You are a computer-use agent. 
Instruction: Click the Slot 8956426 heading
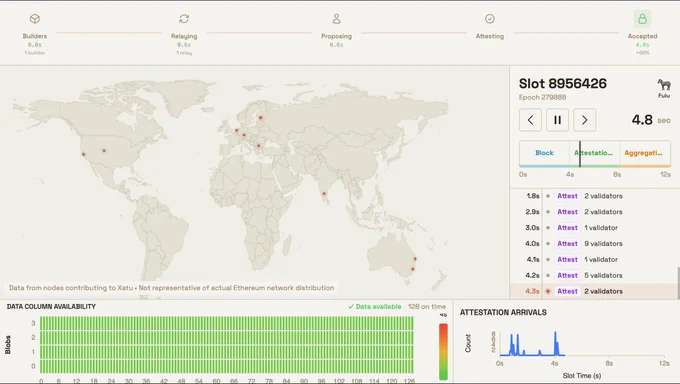coord(562,83)
